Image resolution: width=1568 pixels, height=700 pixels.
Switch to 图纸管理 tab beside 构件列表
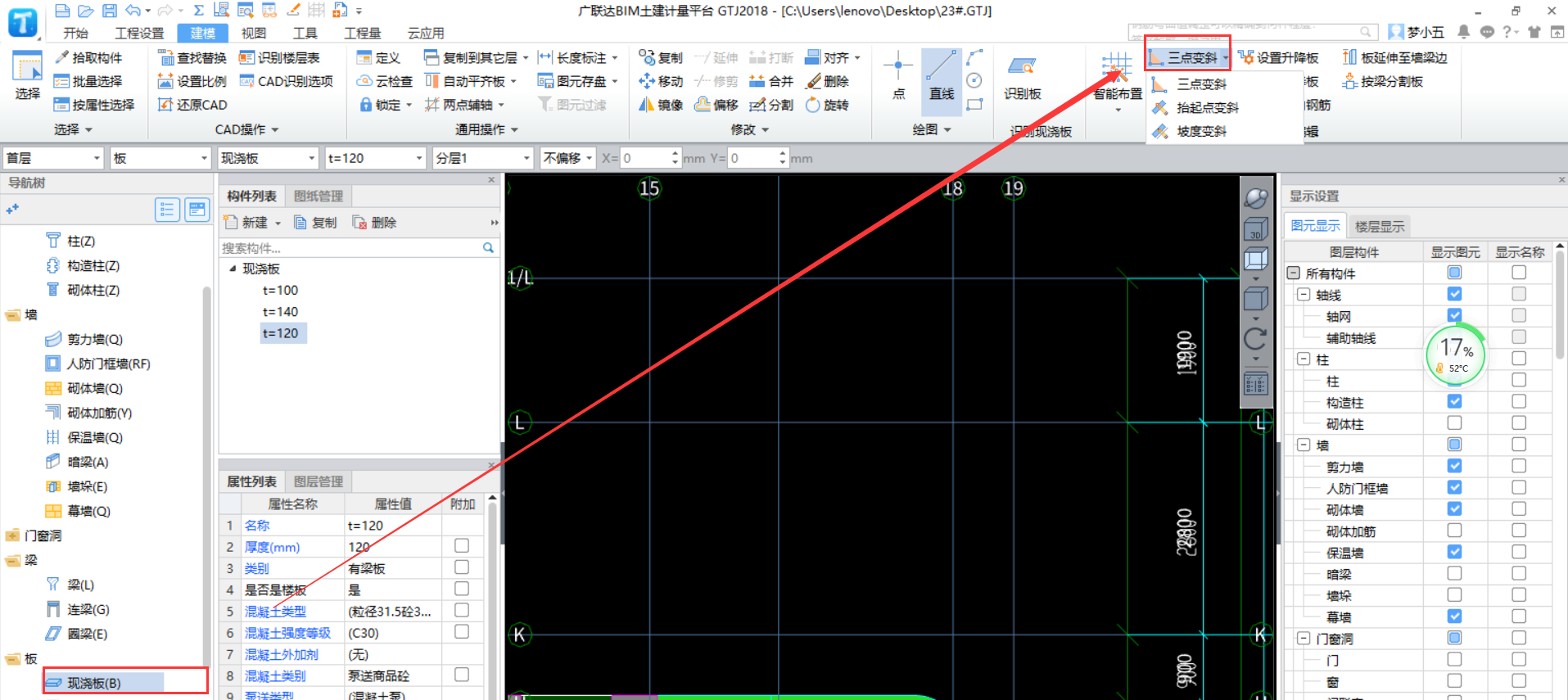[x=319, y=196]
